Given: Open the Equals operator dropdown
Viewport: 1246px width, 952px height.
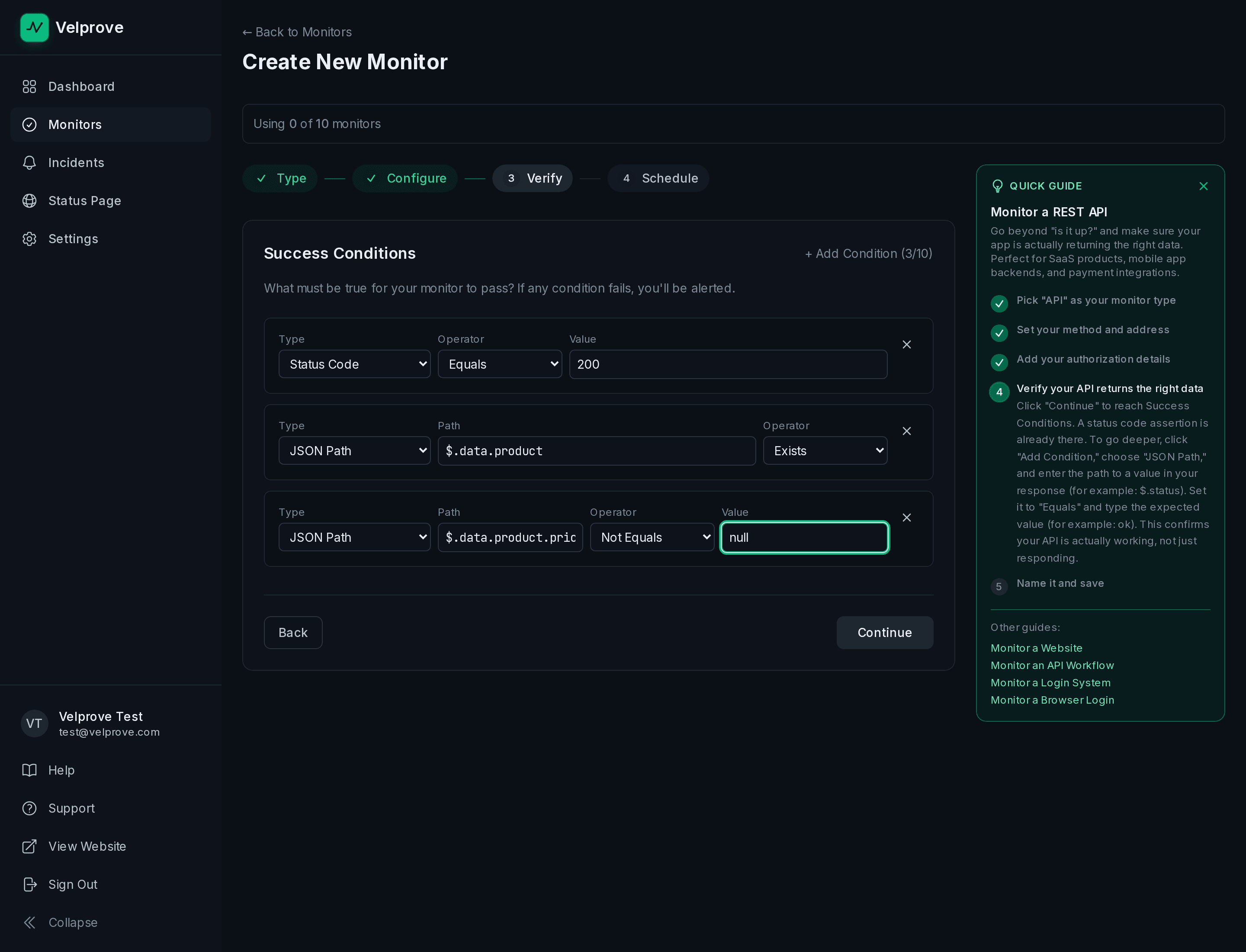Looking at the screenshot, I should click(x=500, y=364).
